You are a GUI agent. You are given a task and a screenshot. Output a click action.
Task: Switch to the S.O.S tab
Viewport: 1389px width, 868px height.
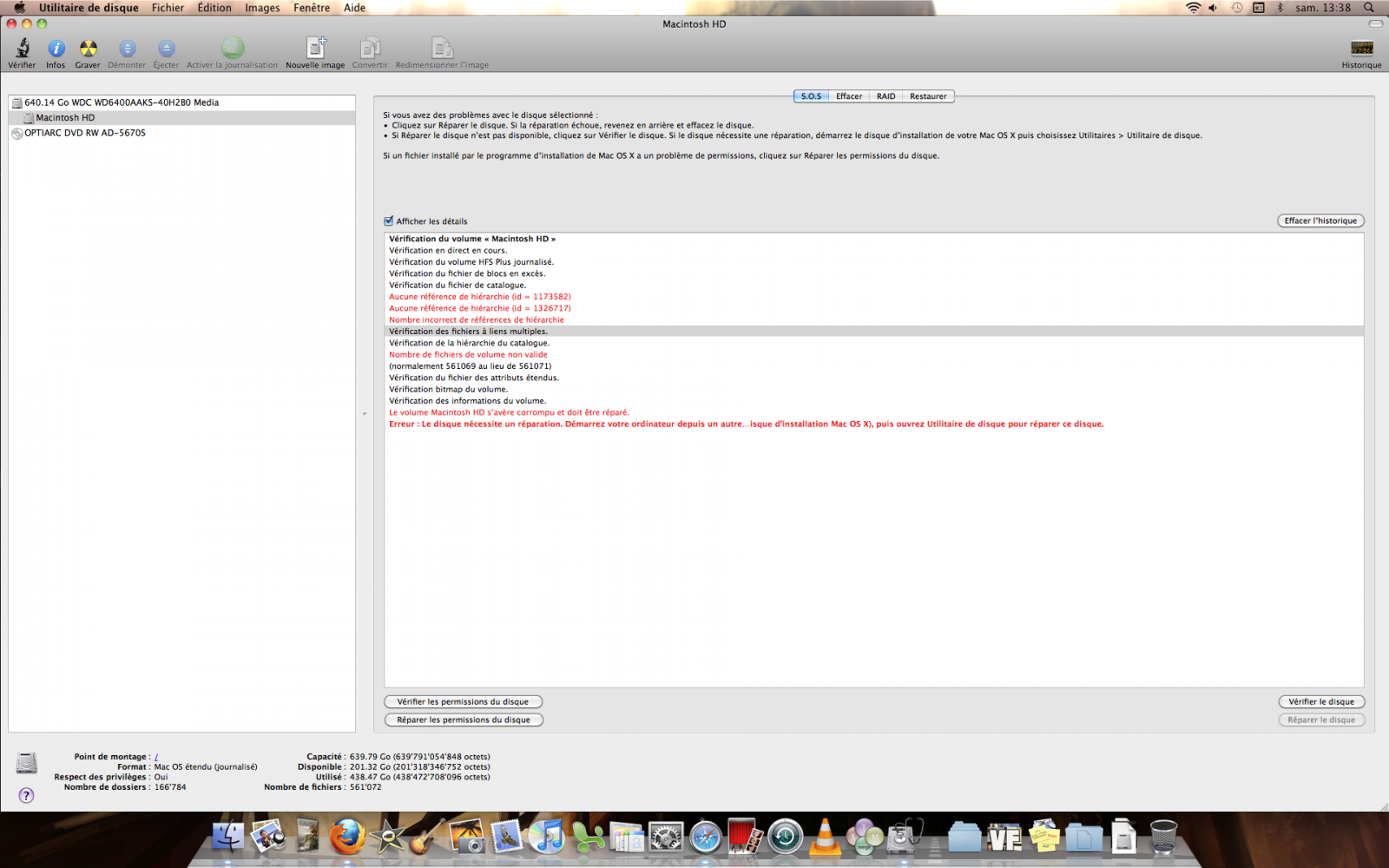pyautogui.click(x=811, y=96)
